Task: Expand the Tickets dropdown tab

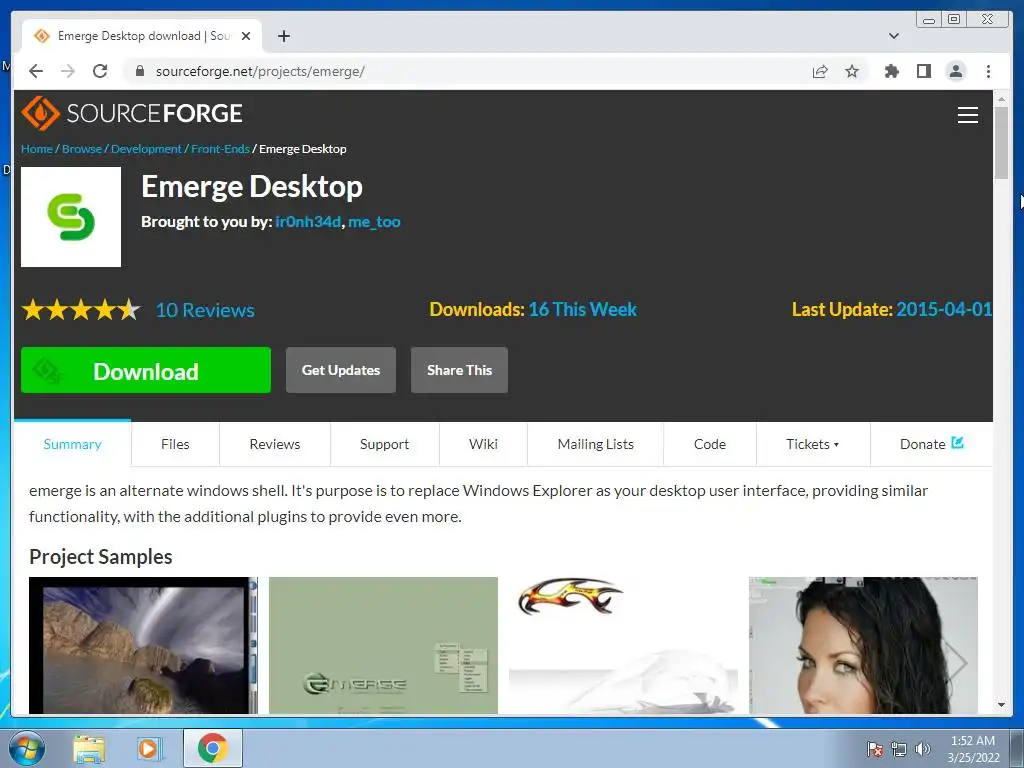Action: (x=813, y=444)
